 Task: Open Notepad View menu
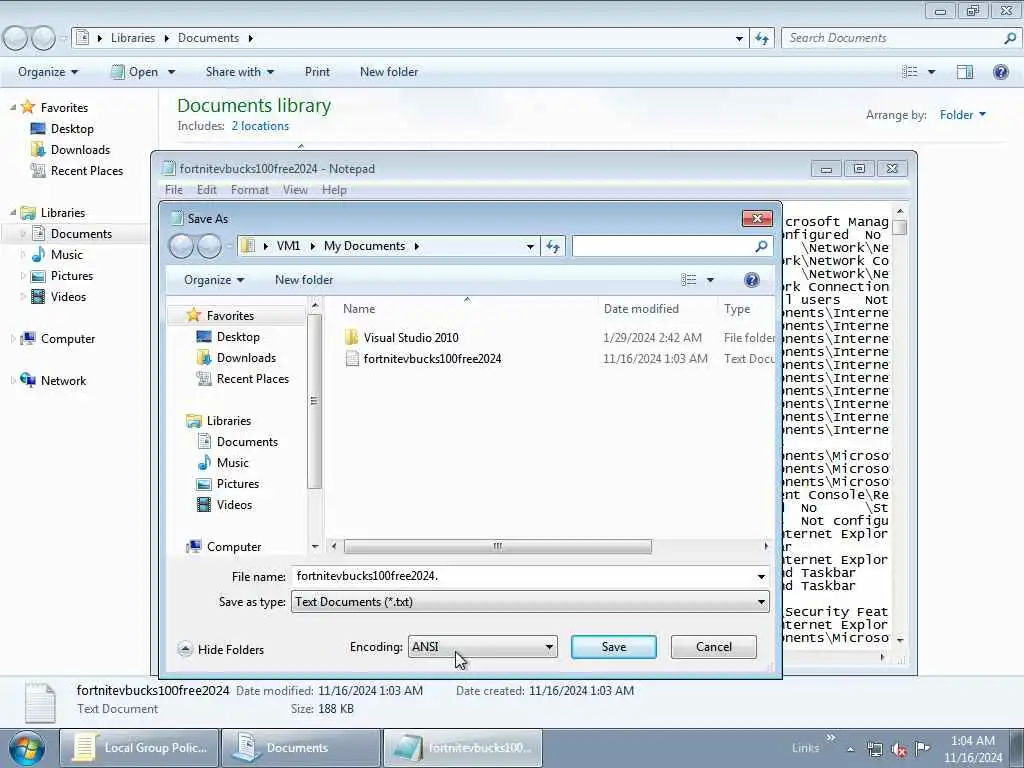(295, 190)
